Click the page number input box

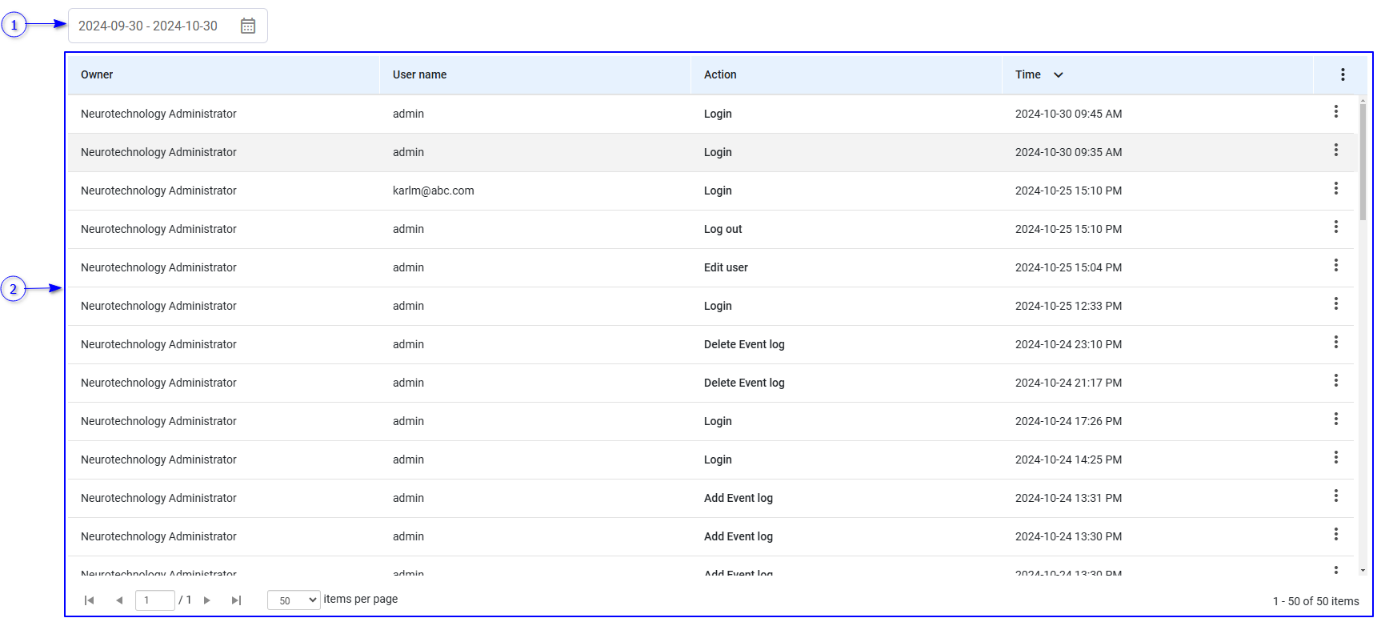click(154, 600)
